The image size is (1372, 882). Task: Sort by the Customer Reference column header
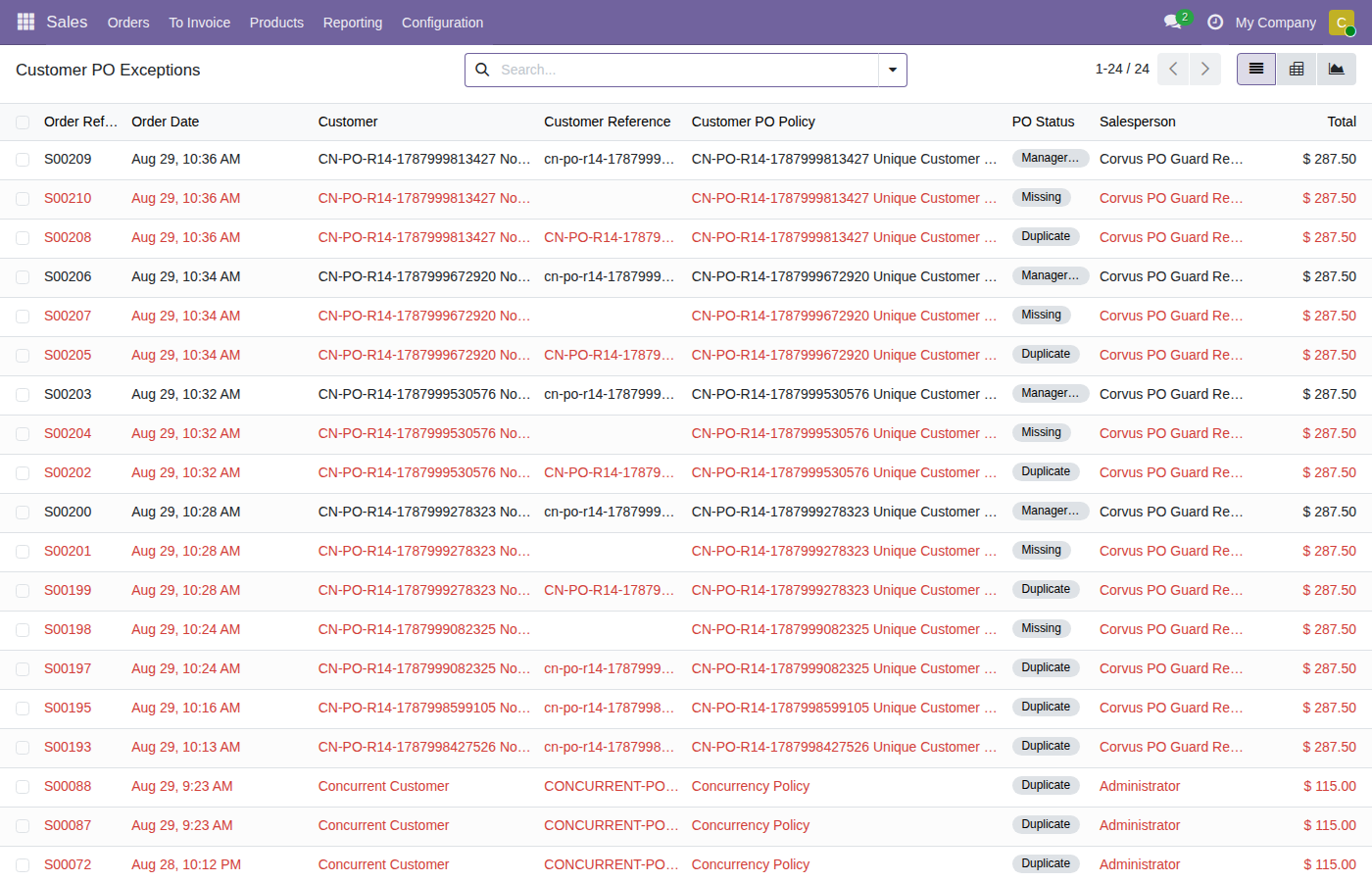point(608,122)
